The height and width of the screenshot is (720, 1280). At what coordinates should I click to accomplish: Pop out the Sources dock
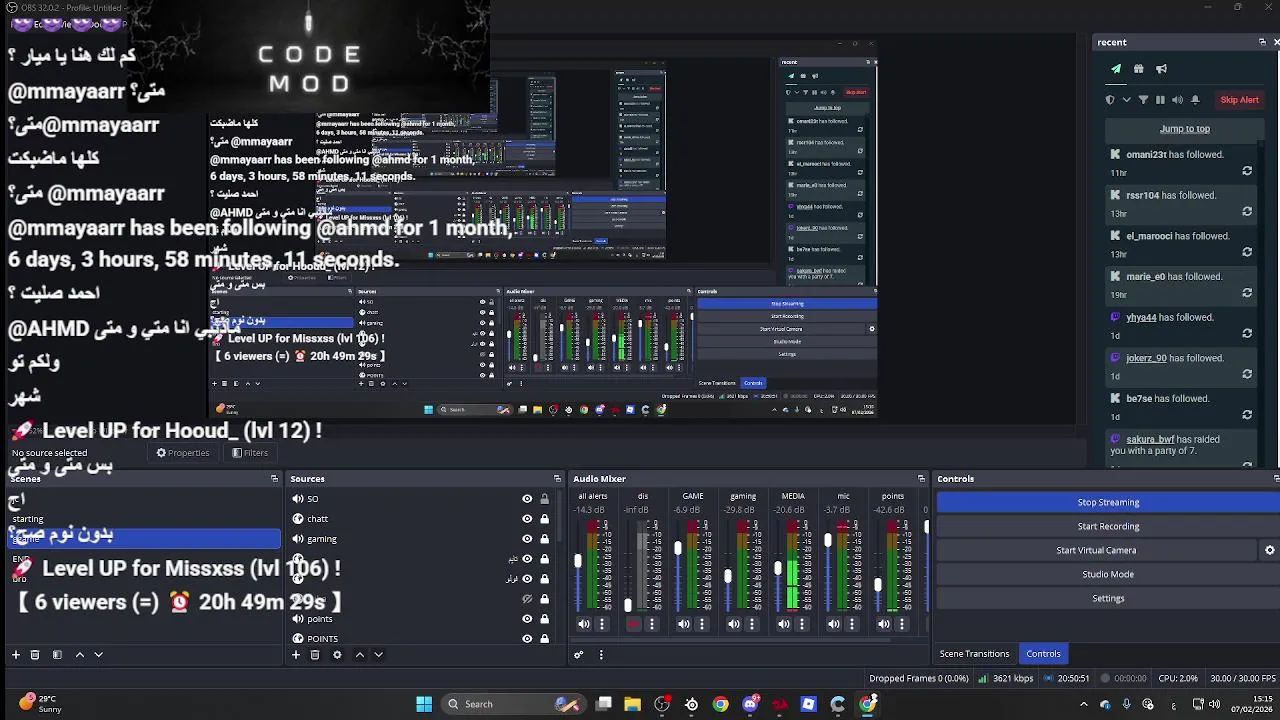click(557, 479)
